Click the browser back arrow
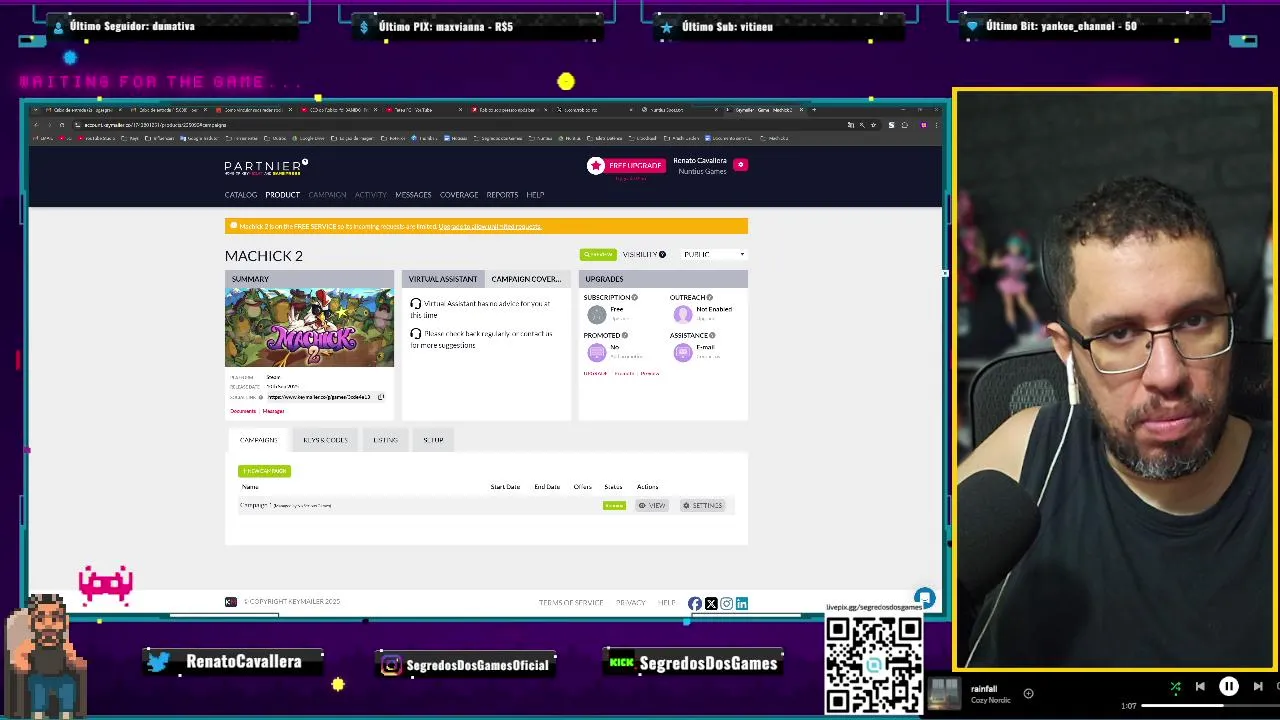Viewport: 1280px width, 720px height. pos(36,125)
